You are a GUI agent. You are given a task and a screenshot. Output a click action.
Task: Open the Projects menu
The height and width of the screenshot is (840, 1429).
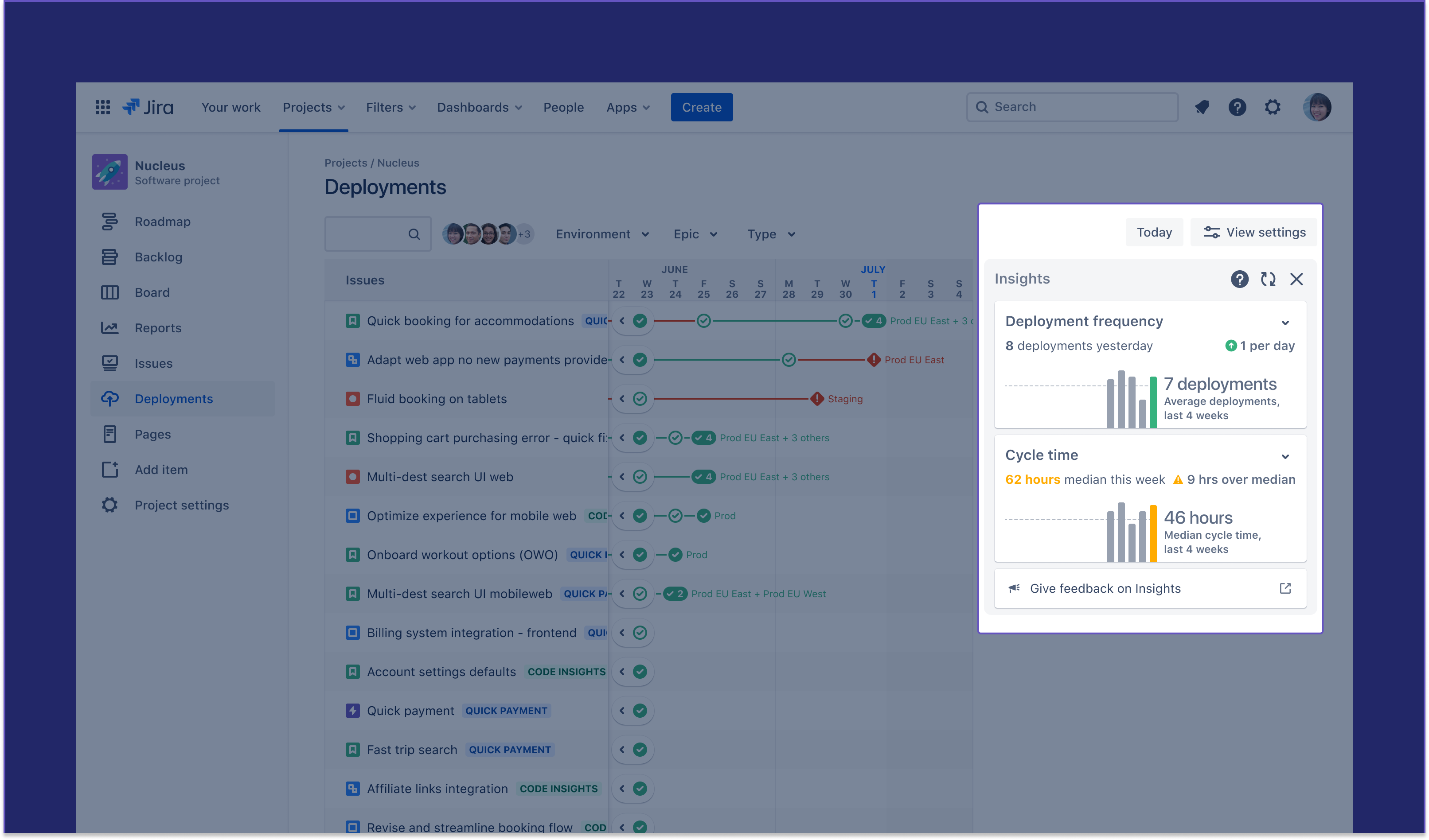pyautogui.click(x=313, y=107)
